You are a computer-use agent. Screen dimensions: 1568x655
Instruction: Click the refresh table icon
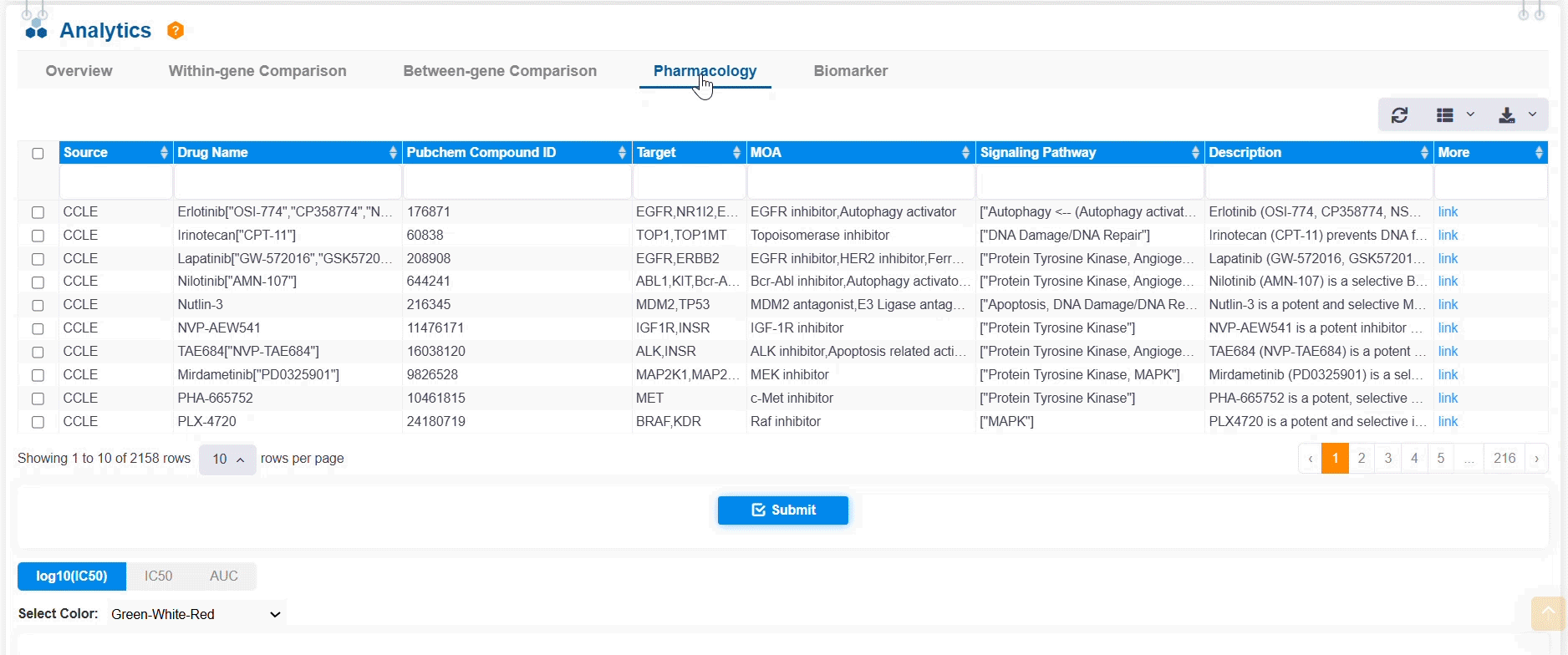(x=1399, y=115)
